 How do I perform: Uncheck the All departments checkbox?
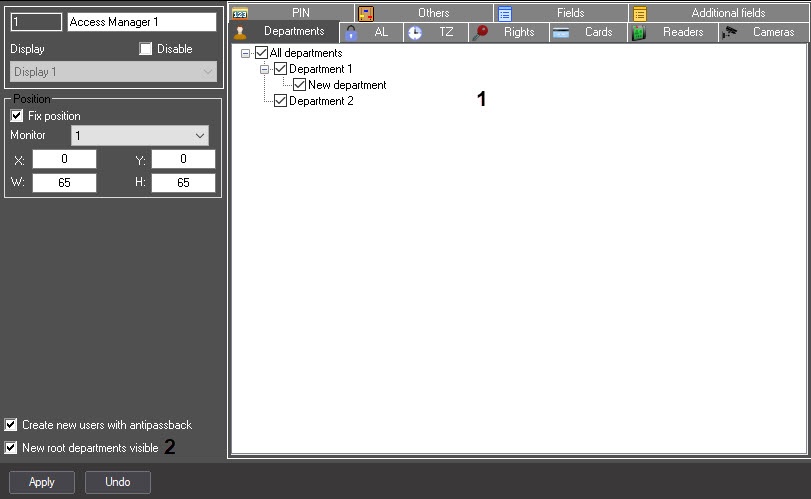tap(262, 53)
